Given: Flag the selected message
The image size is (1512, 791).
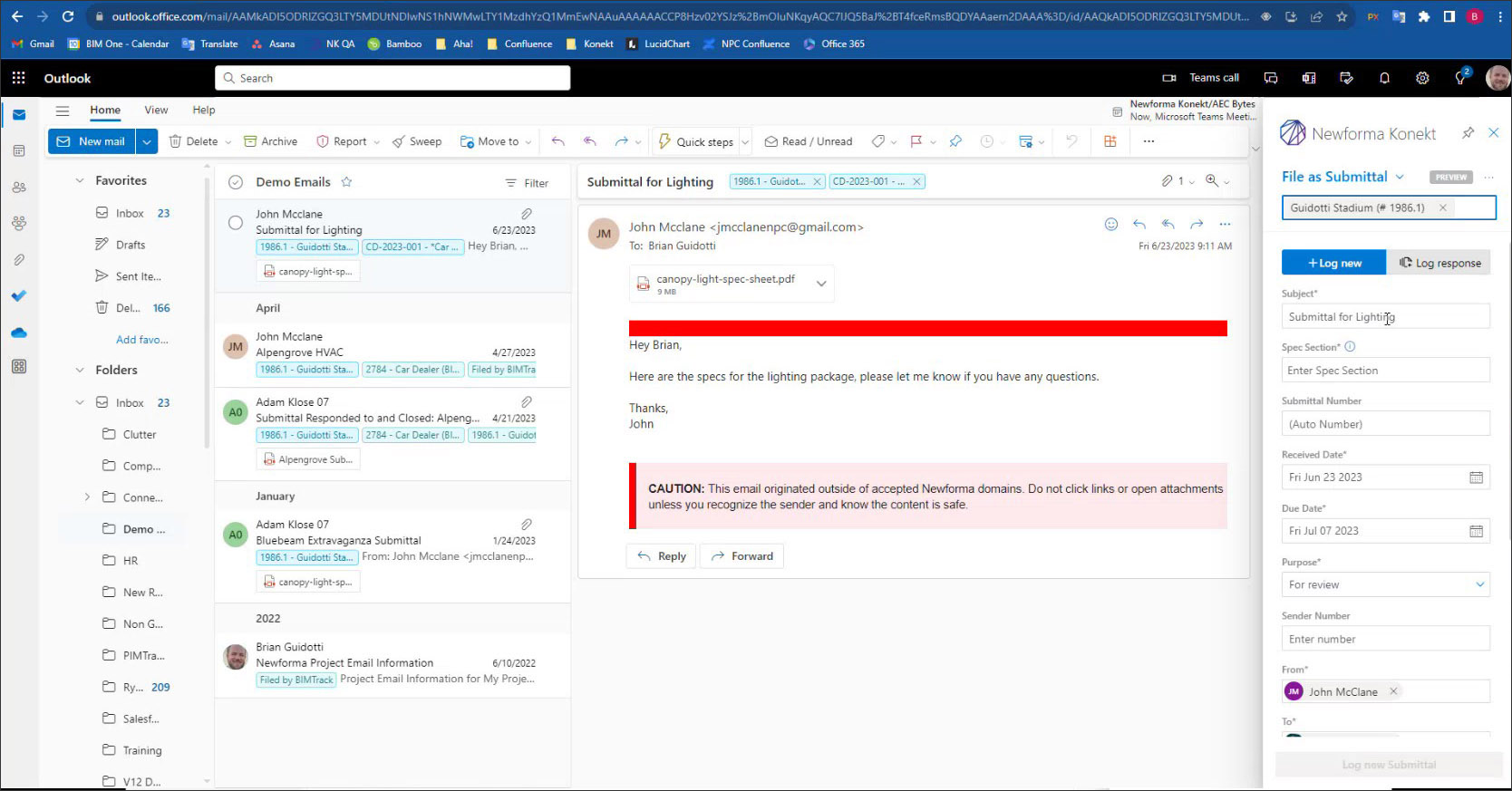Looking at the screenshot, I should pos(916,141).
